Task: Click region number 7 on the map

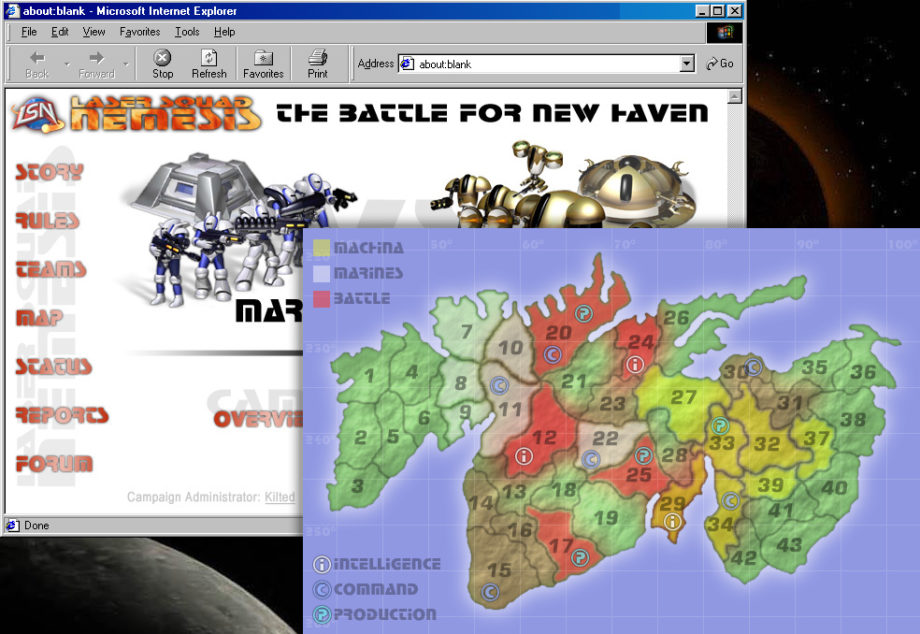Action: (466, 332)
